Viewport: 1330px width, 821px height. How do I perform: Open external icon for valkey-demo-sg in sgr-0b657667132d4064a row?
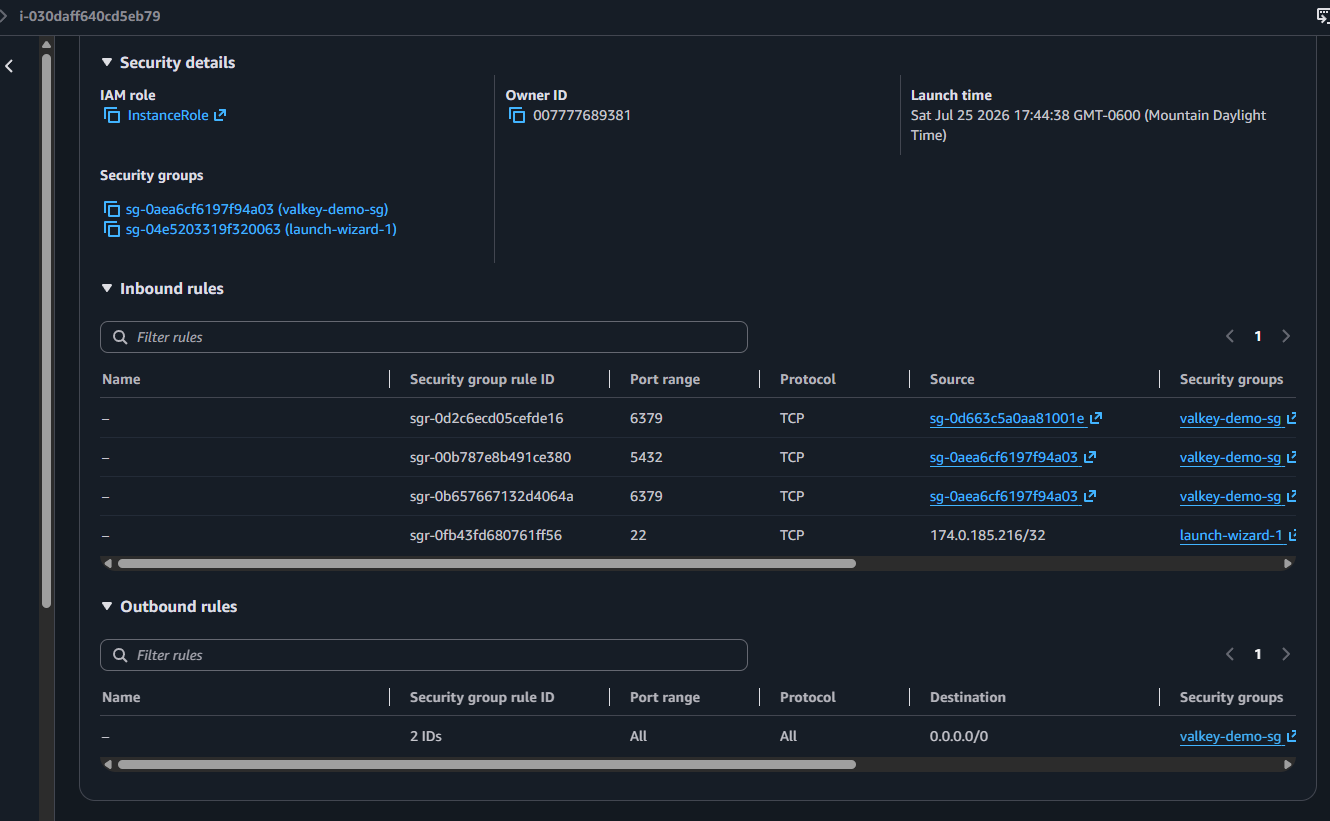point(1291,496)
